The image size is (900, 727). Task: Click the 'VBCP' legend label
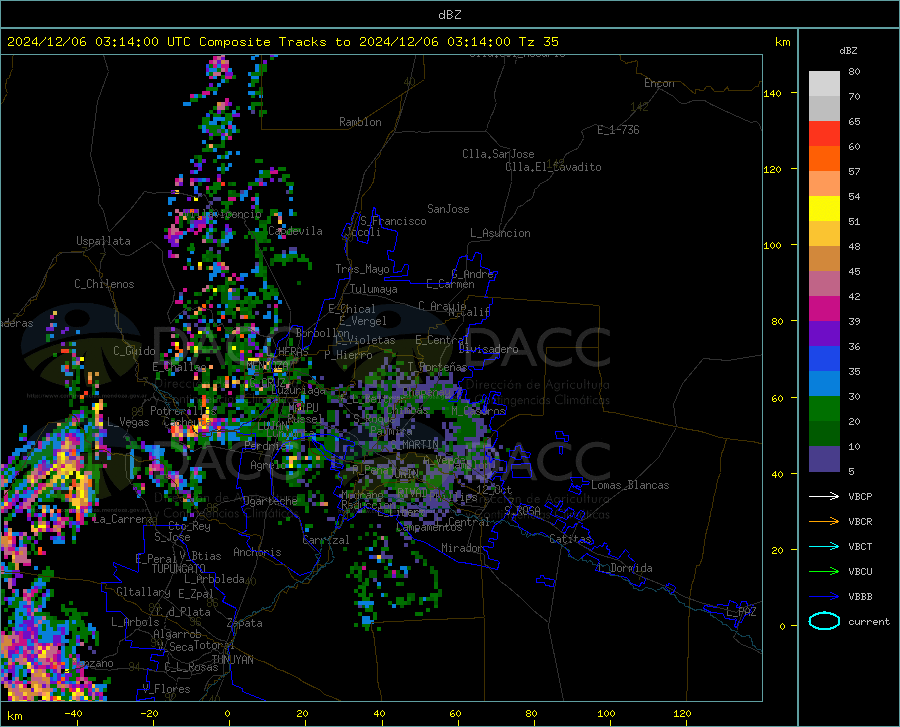click(x=860, y=496)
